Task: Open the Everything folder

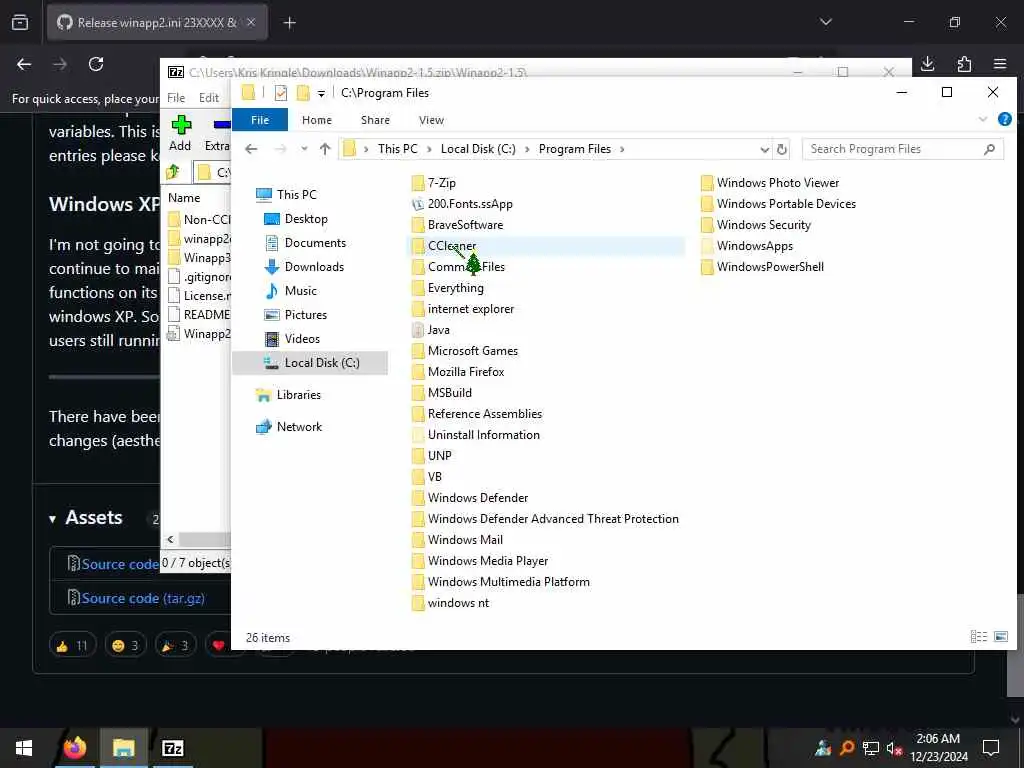Action: point(448,288)
